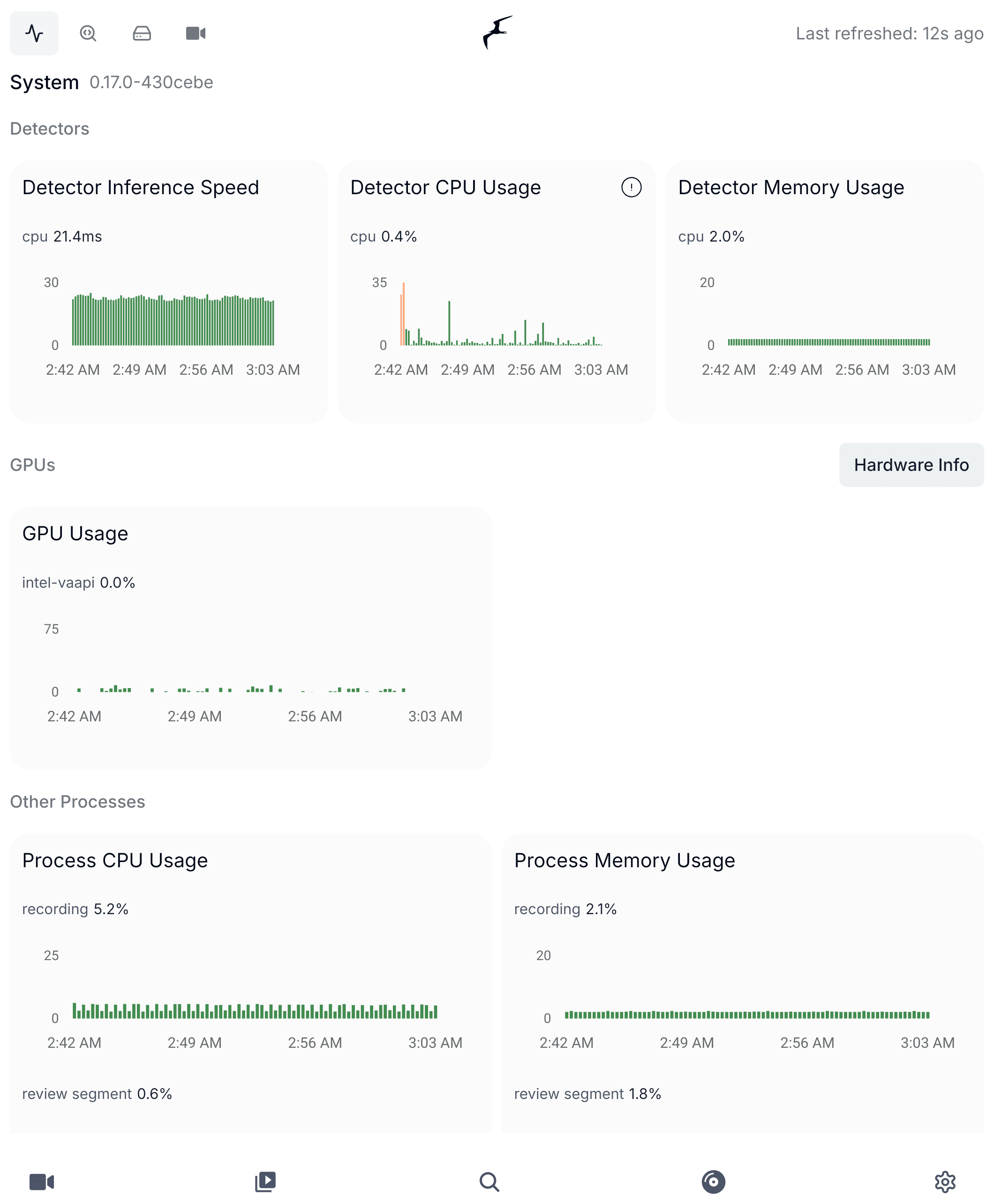Image resolution: width=994 pixels, height=1204 pixels.
Task: Click the Detector CPU Usage info icon
Action: (x=631, y=187)
